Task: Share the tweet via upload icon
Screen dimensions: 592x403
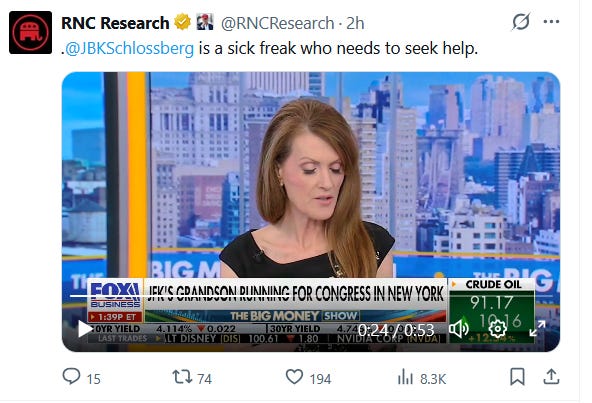Action: pyautogui.click(x=551, y=377)
